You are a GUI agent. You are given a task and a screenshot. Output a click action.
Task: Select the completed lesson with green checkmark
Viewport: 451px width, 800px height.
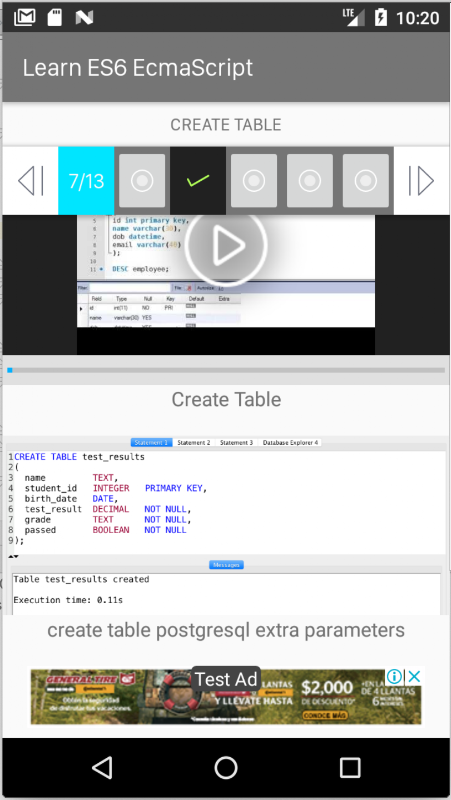[198, 181]
